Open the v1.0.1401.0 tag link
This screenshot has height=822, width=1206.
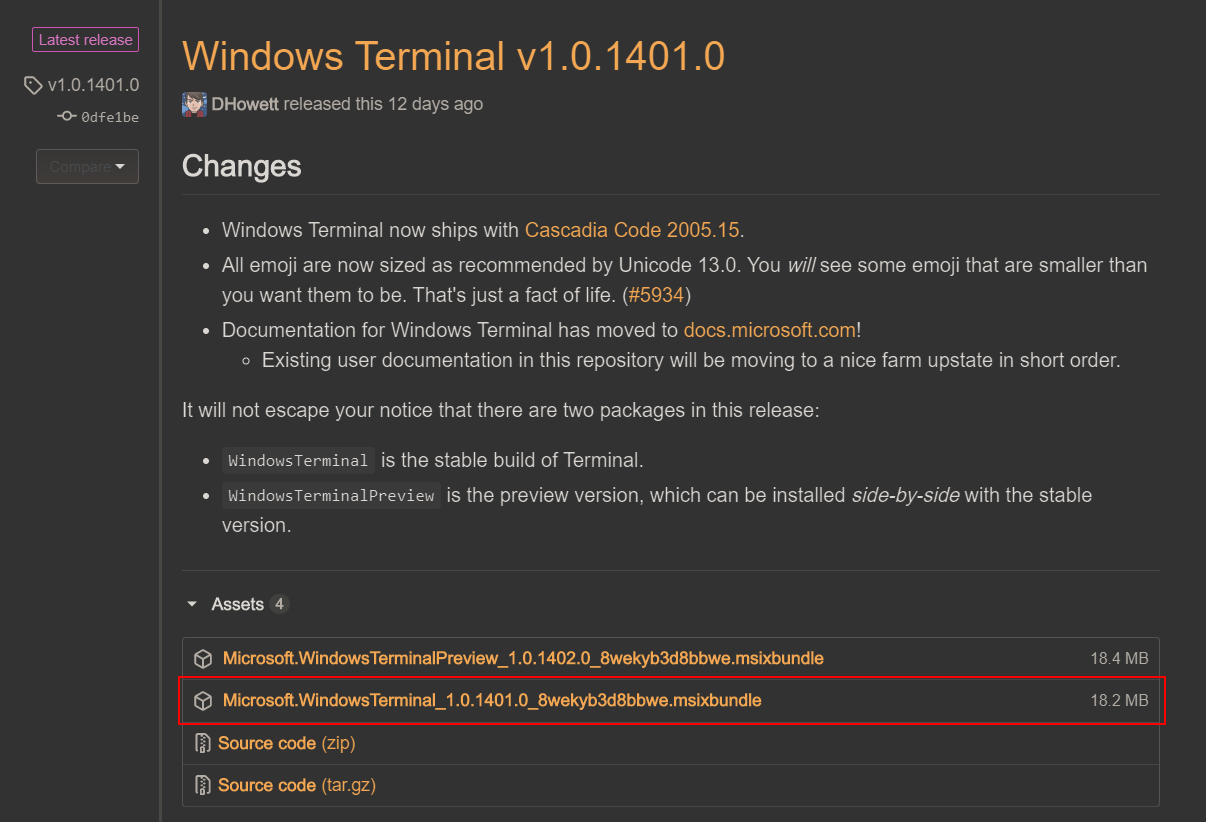pos(93,85)
